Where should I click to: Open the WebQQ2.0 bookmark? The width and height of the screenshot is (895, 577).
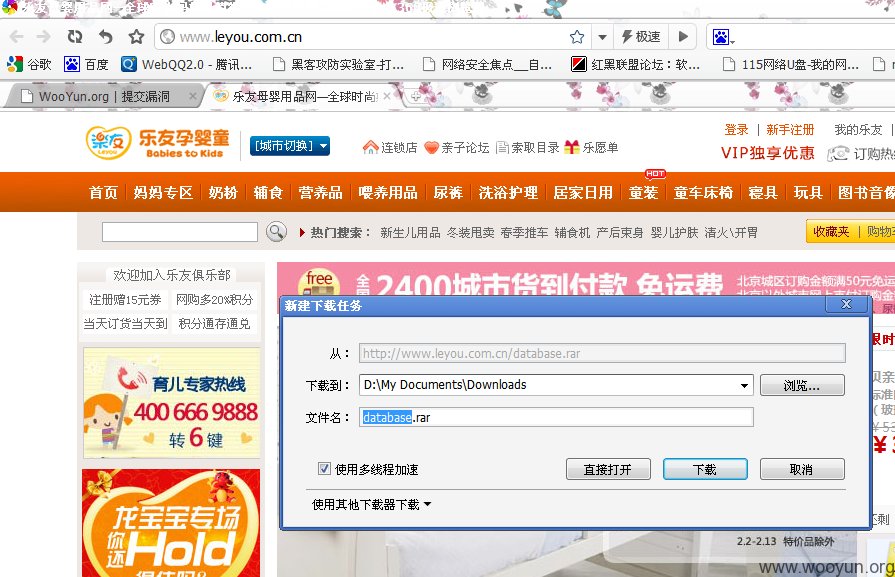point(187,64)
